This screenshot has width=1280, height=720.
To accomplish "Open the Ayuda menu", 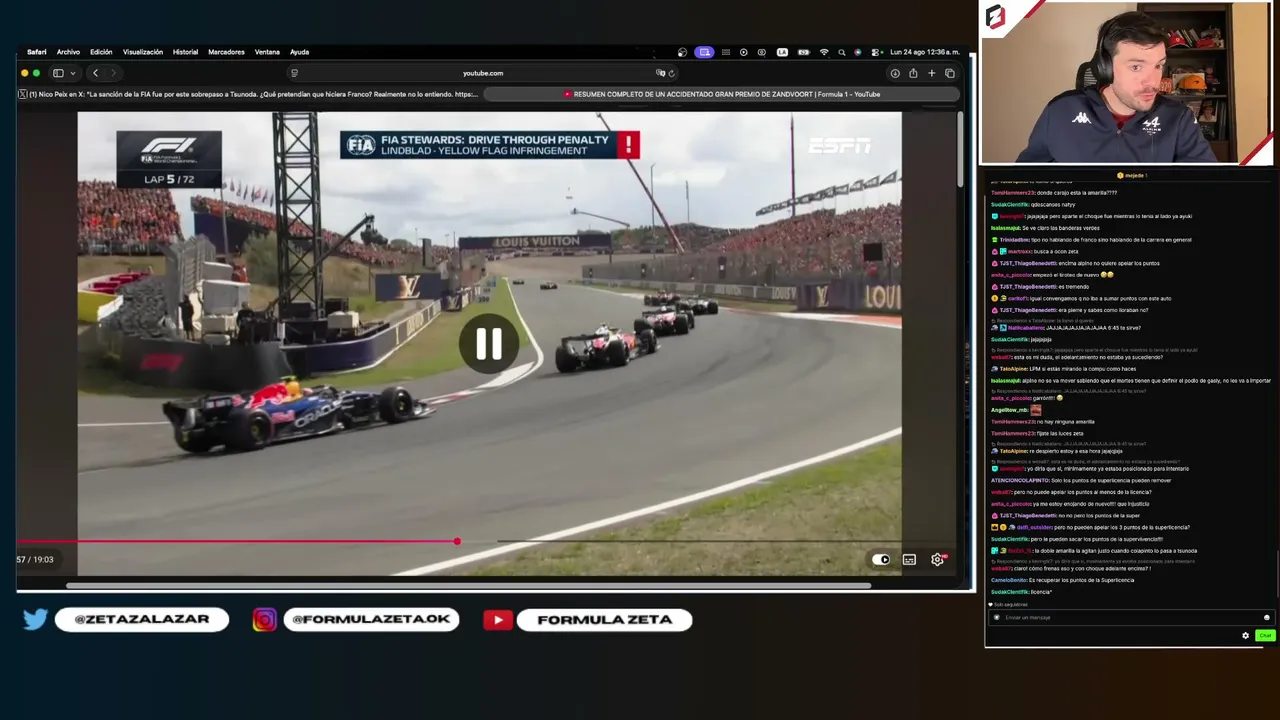I will pos(299,52).
